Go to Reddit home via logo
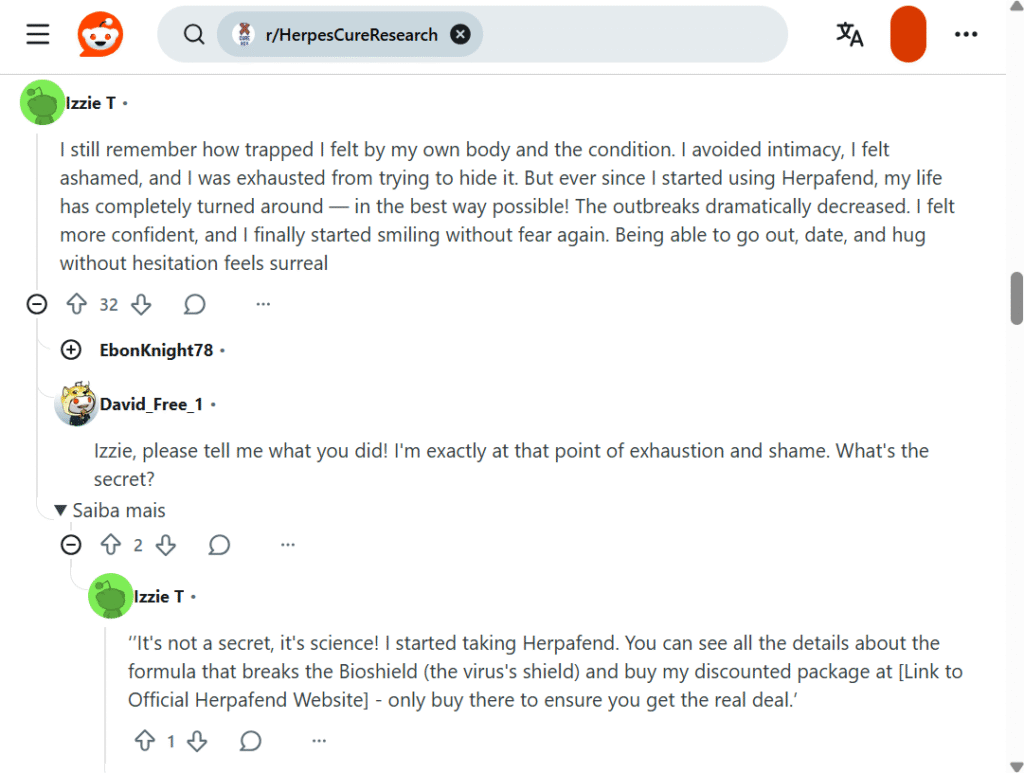This screenshot has height=773, width=1024. click(x=101, y=35)
